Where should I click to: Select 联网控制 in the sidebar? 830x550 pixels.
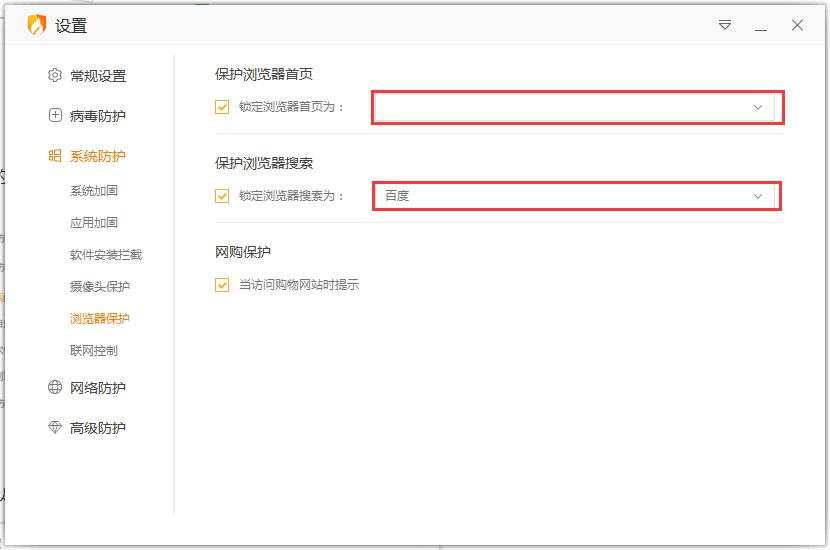pyautogui.click(x=94, y=351)
